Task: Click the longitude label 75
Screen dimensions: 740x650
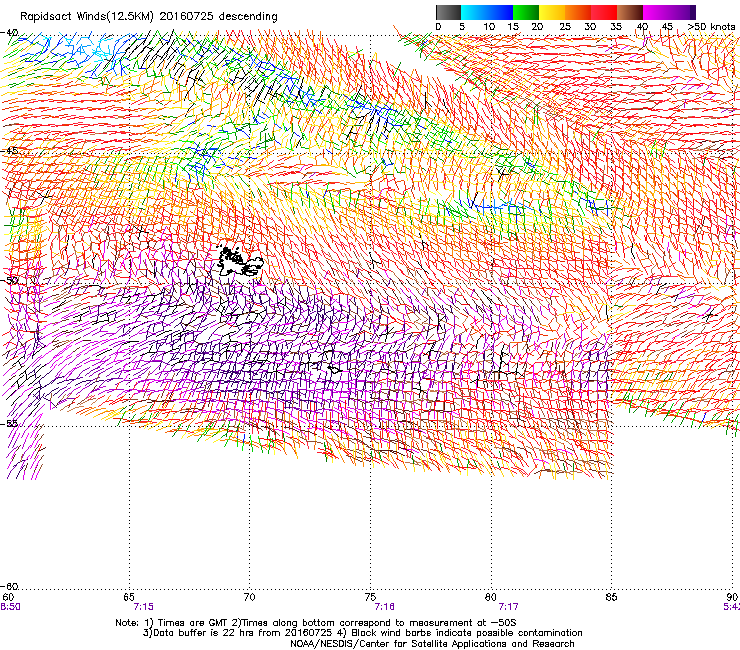Action: click(370, 597)
